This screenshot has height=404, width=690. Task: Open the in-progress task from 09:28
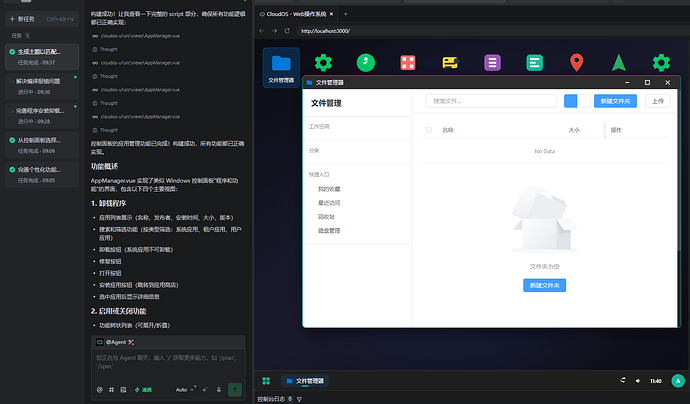tap(42, 116)
